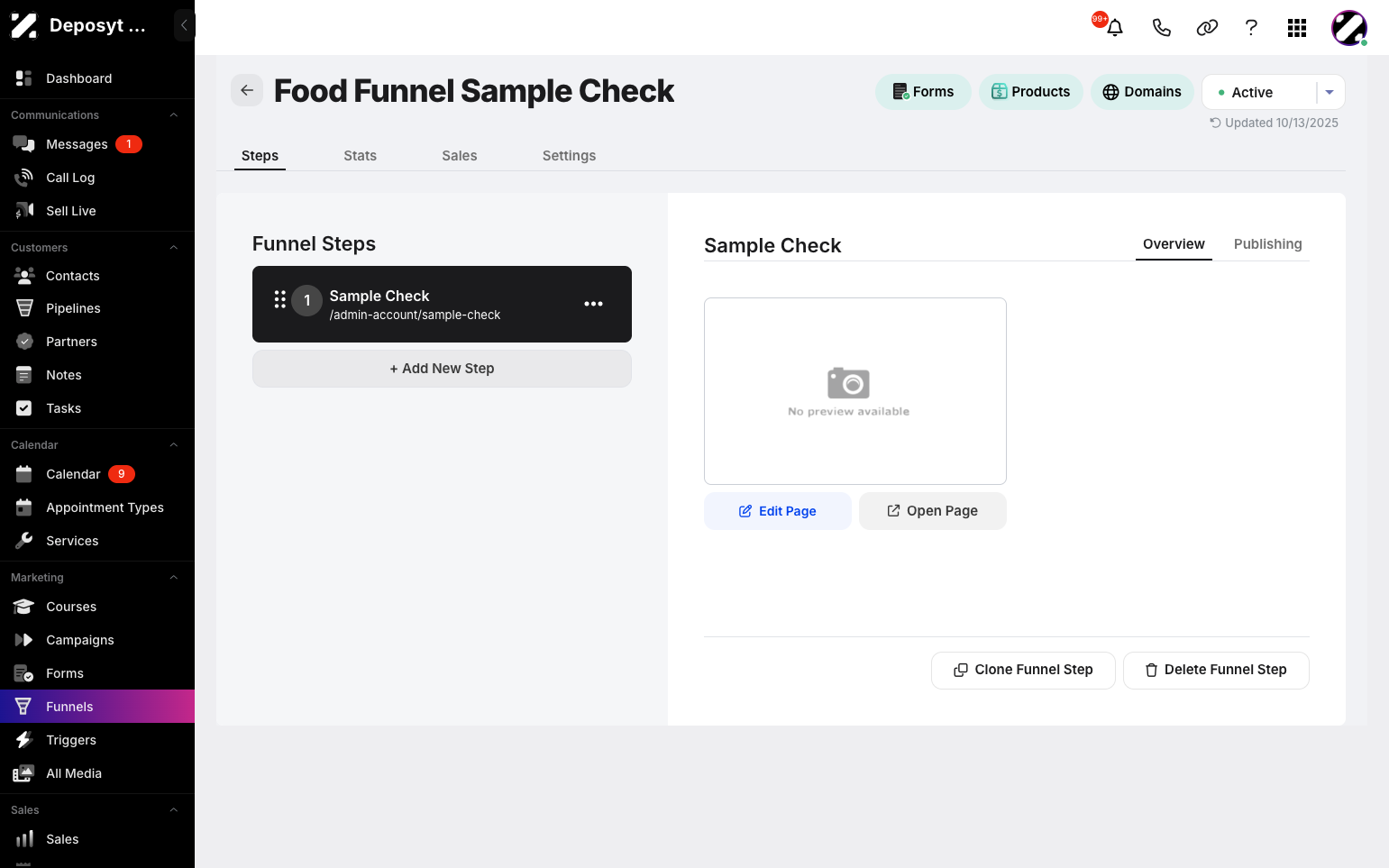Click the Edit Page button
Image resolution: width=1389 pixels, height=868 pixels.
[x=778, y=511]
